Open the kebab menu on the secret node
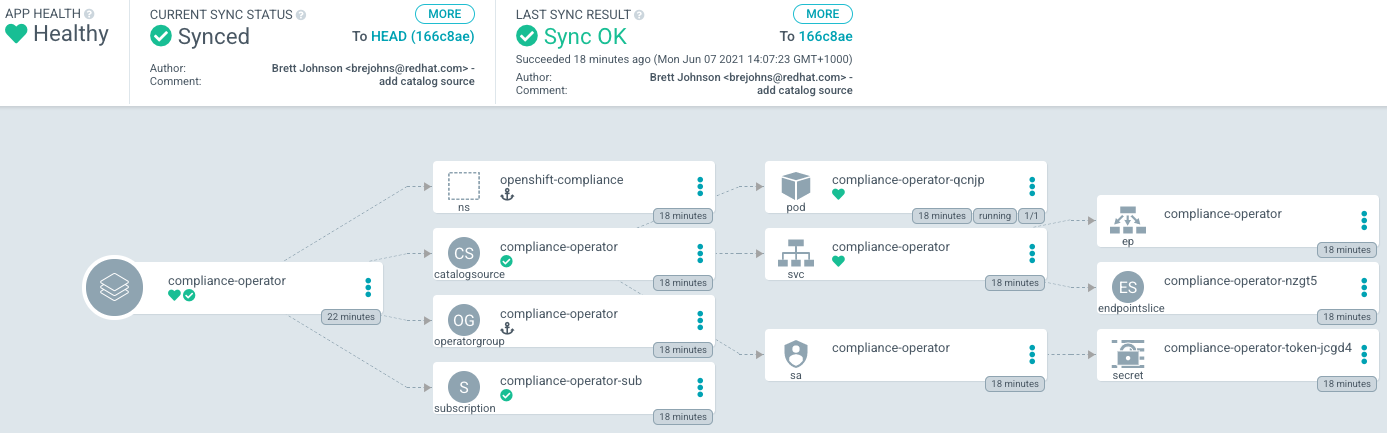The image size is (1387, 433). (x=1364, y=354)
